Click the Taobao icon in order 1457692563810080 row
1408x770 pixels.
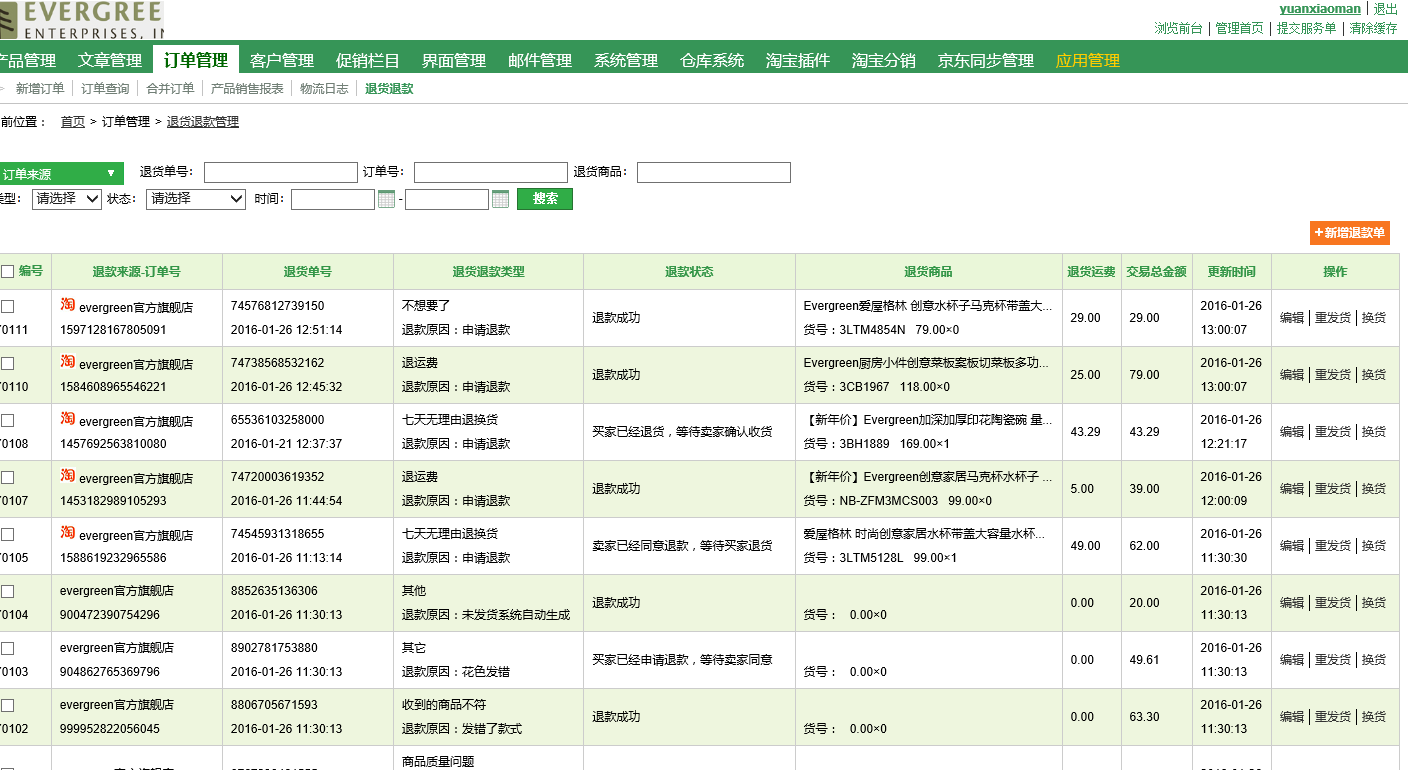pos(68,419)
